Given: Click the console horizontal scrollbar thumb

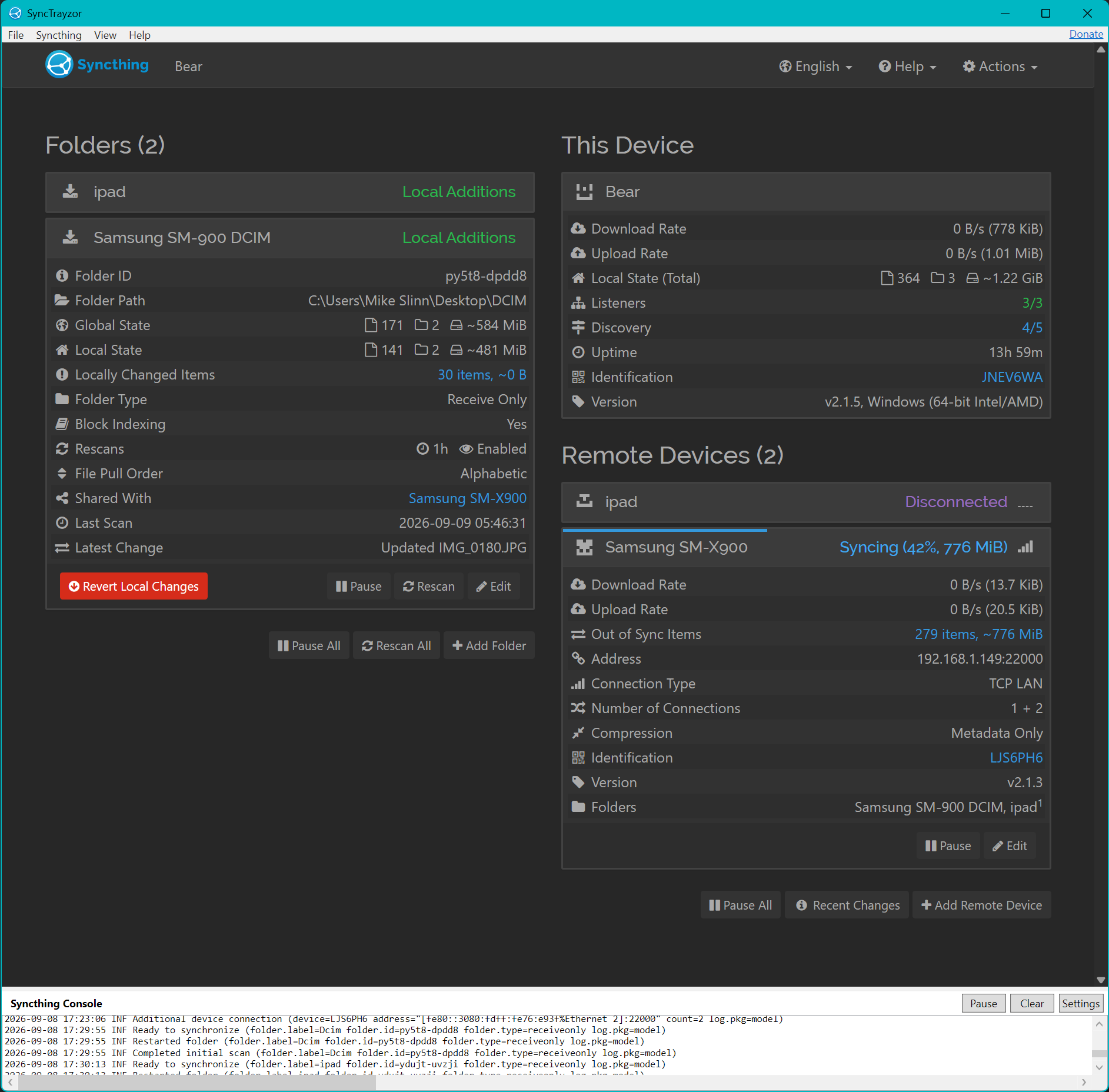Looking at the screenshot, I should click(197, 1082).
